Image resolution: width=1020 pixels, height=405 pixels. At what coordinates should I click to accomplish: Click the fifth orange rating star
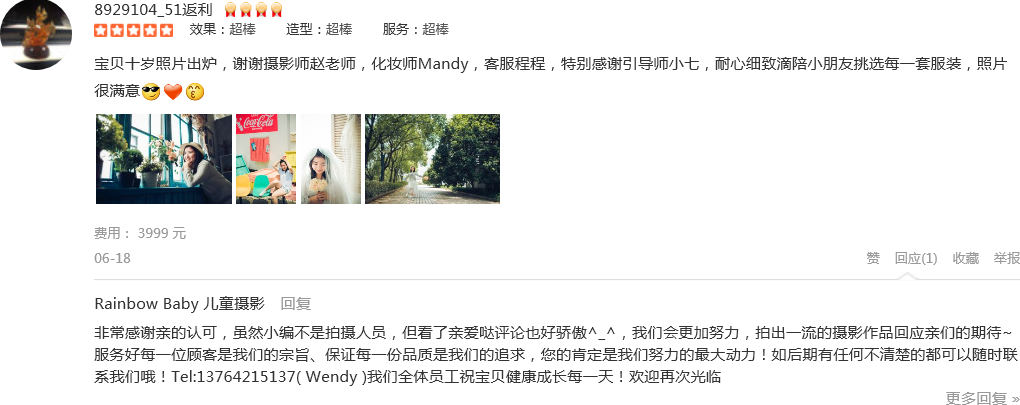[167, 30]
